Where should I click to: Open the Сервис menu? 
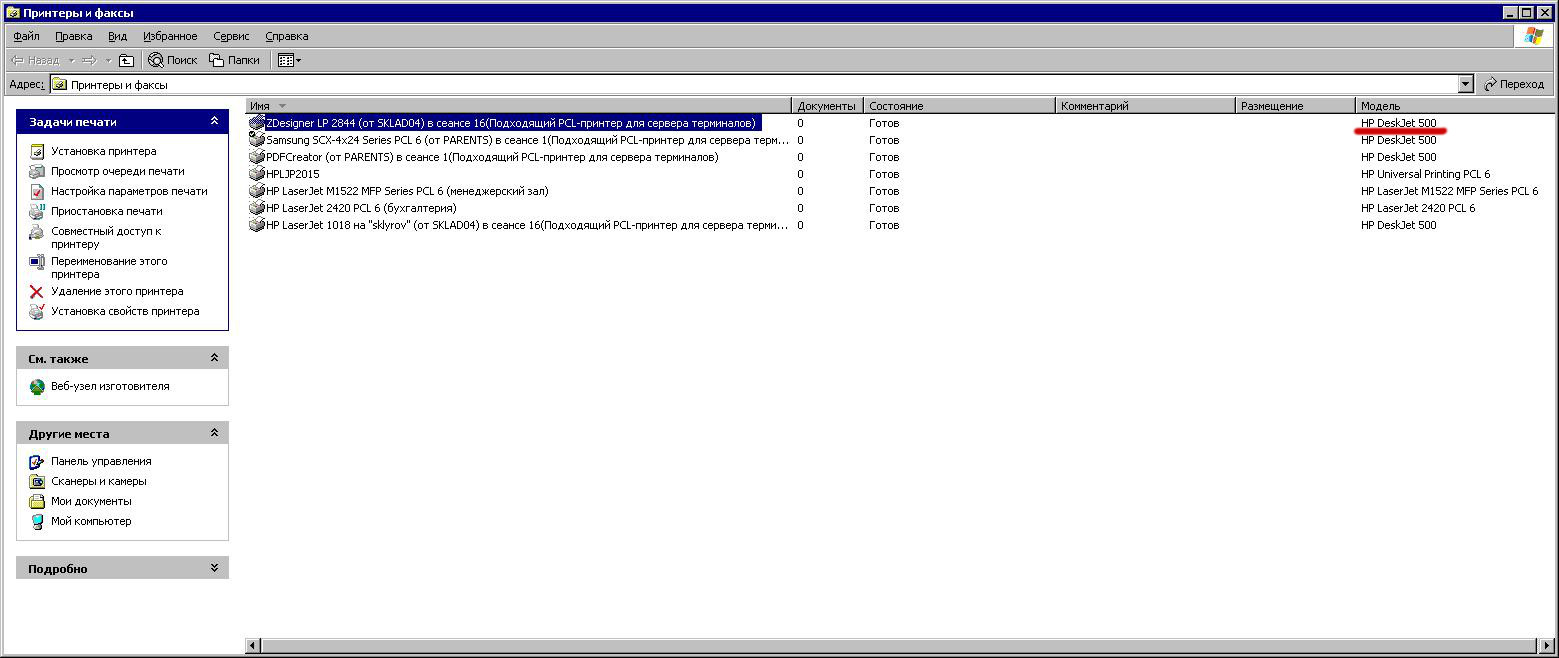(231, 36)
